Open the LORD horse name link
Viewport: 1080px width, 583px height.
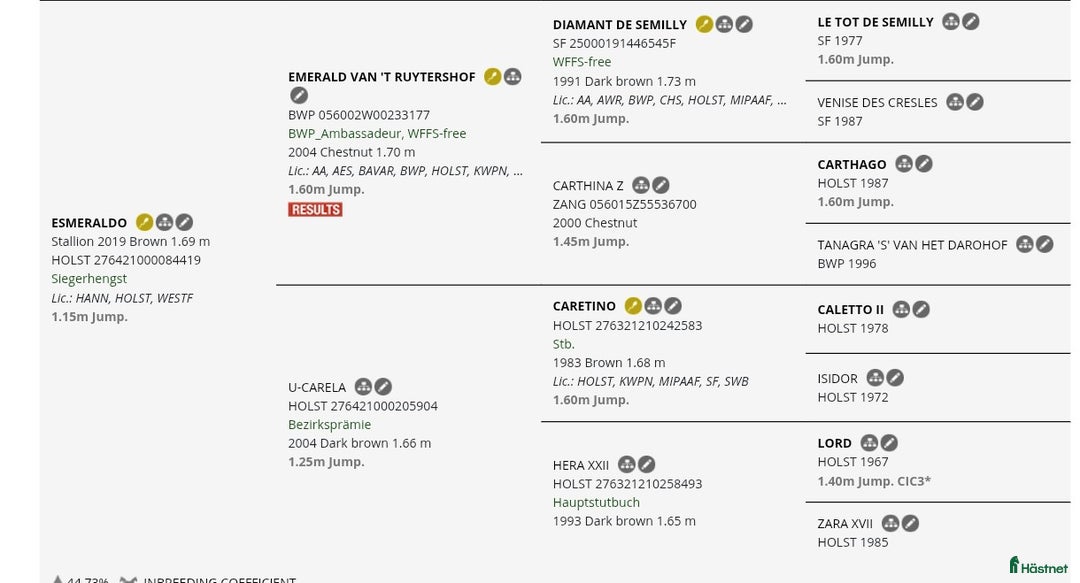coord(834,443)
